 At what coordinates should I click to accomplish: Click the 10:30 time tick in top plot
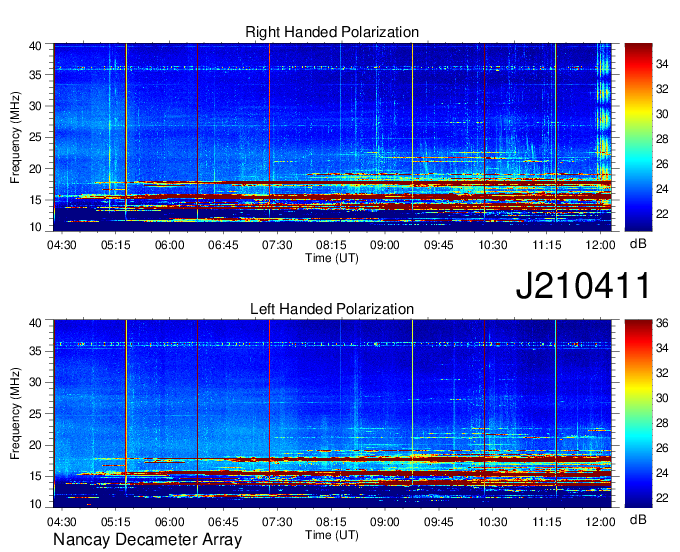pos(493,245)
